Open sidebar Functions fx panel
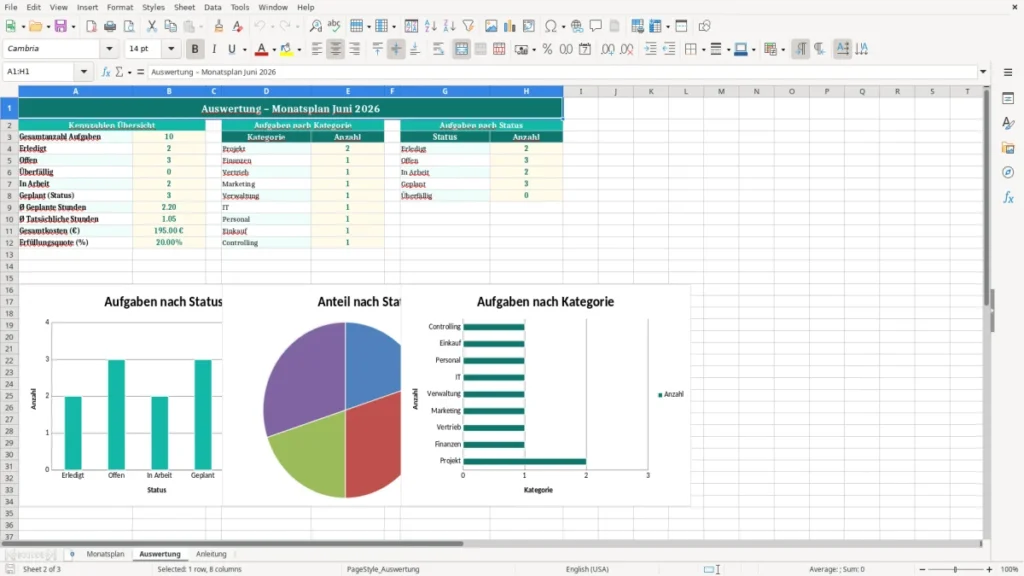 coord(1008,197)
